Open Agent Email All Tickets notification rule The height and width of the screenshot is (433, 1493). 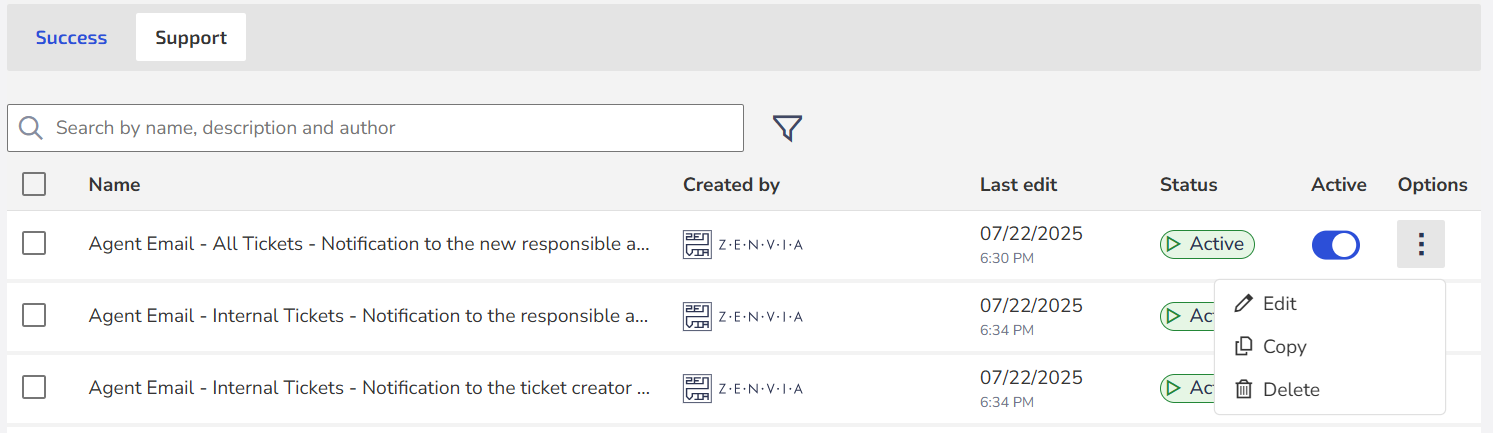[369, 244]
